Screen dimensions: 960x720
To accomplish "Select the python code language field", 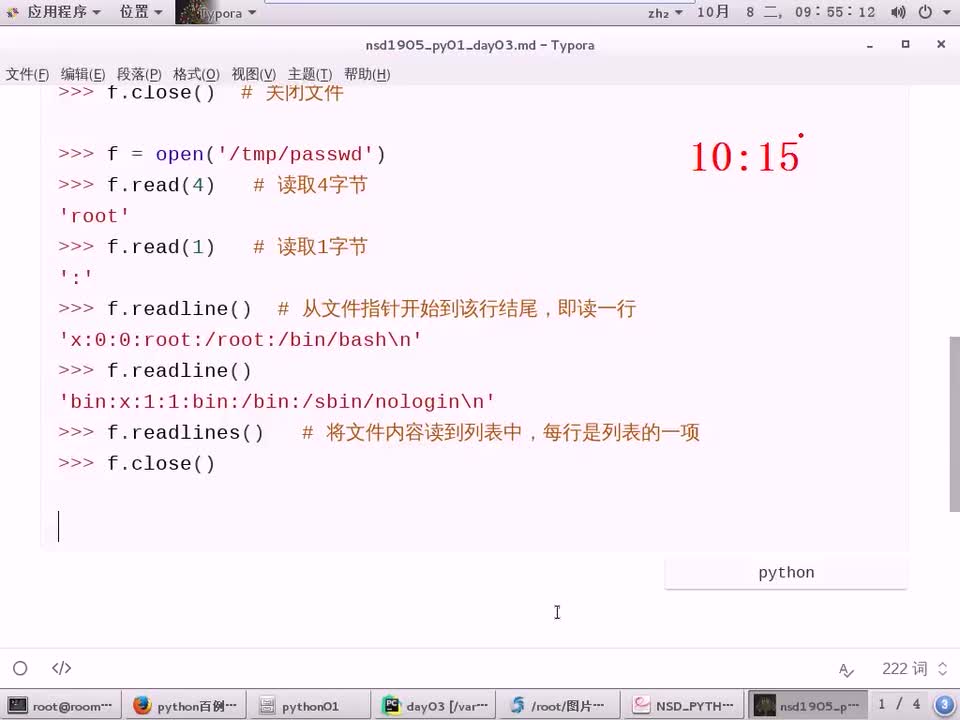I will 786,573.
